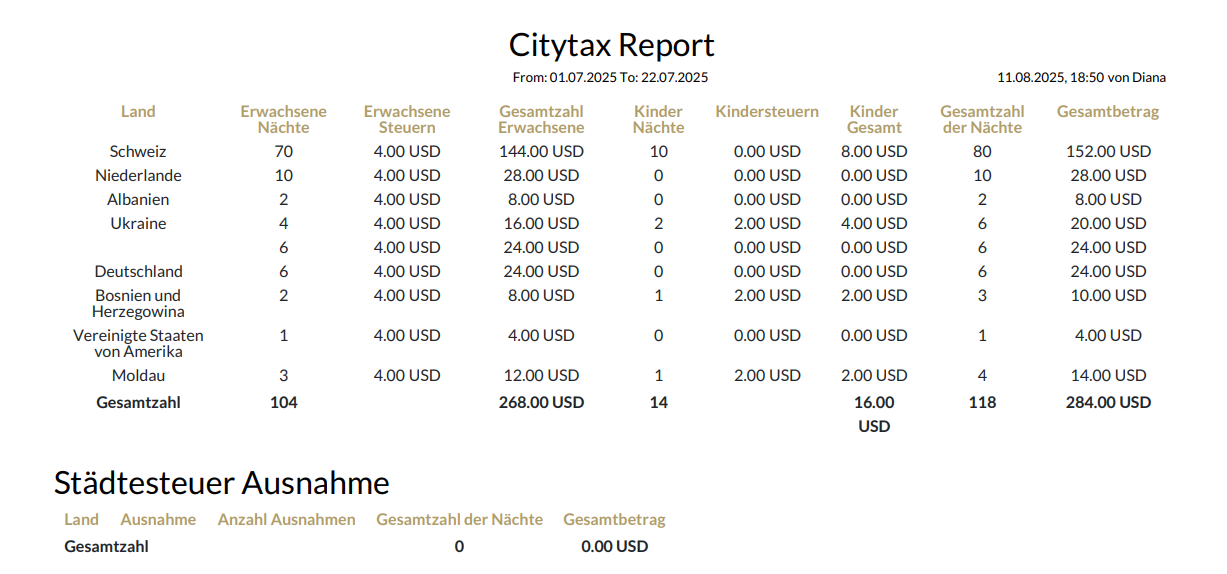Click the Anzahl Ausnahmen column header
1227x574 pixels.
point(286,520)
